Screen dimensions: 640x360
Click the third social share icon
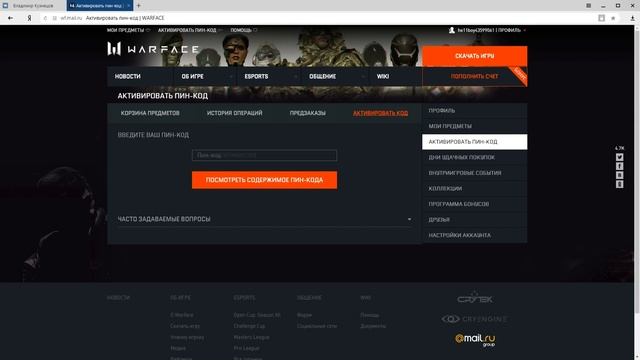(620, 175)
